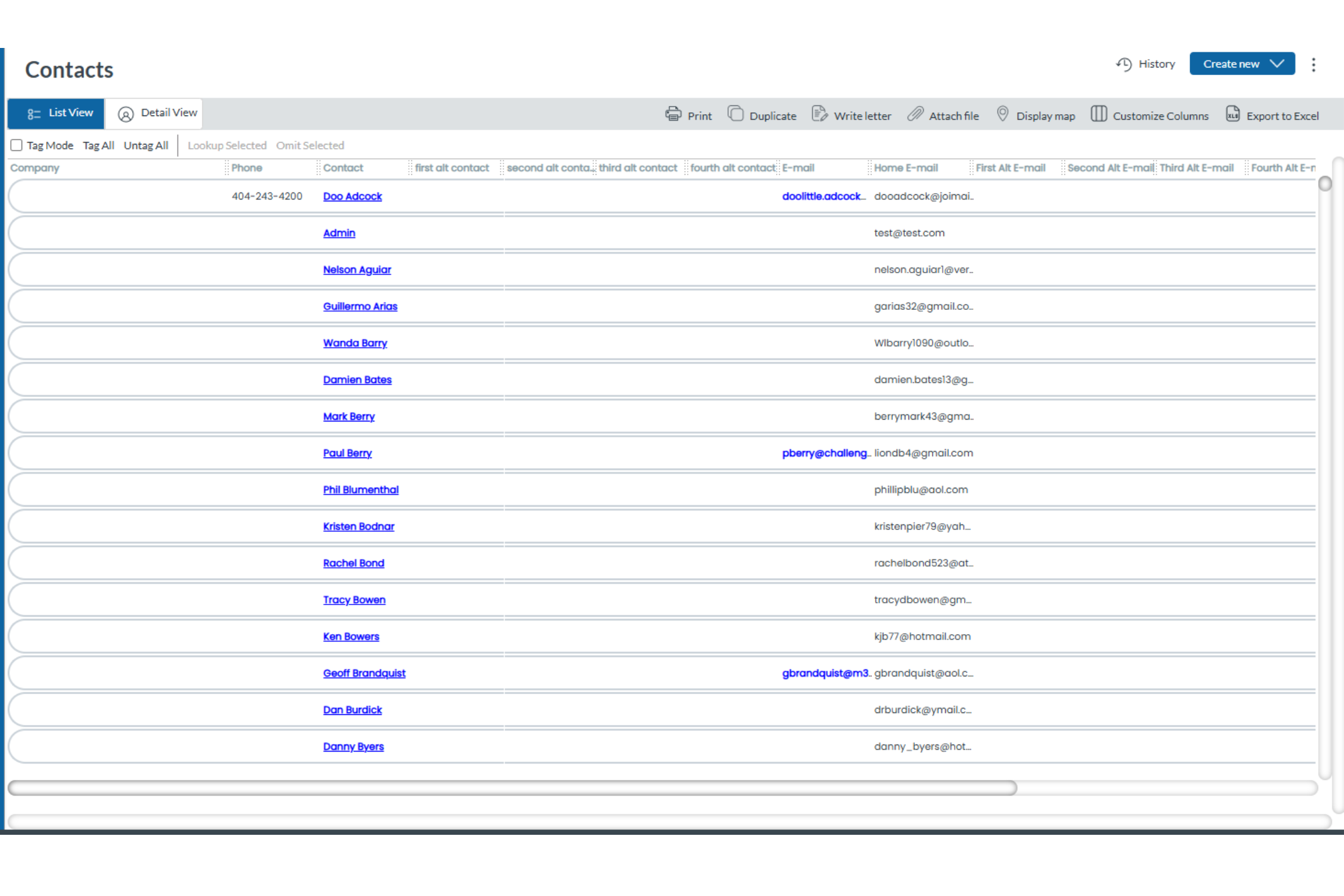This screenshot has height=896, width=1344.
Task: Enable the Tag Mode checkbox
Action: [17, 145]
